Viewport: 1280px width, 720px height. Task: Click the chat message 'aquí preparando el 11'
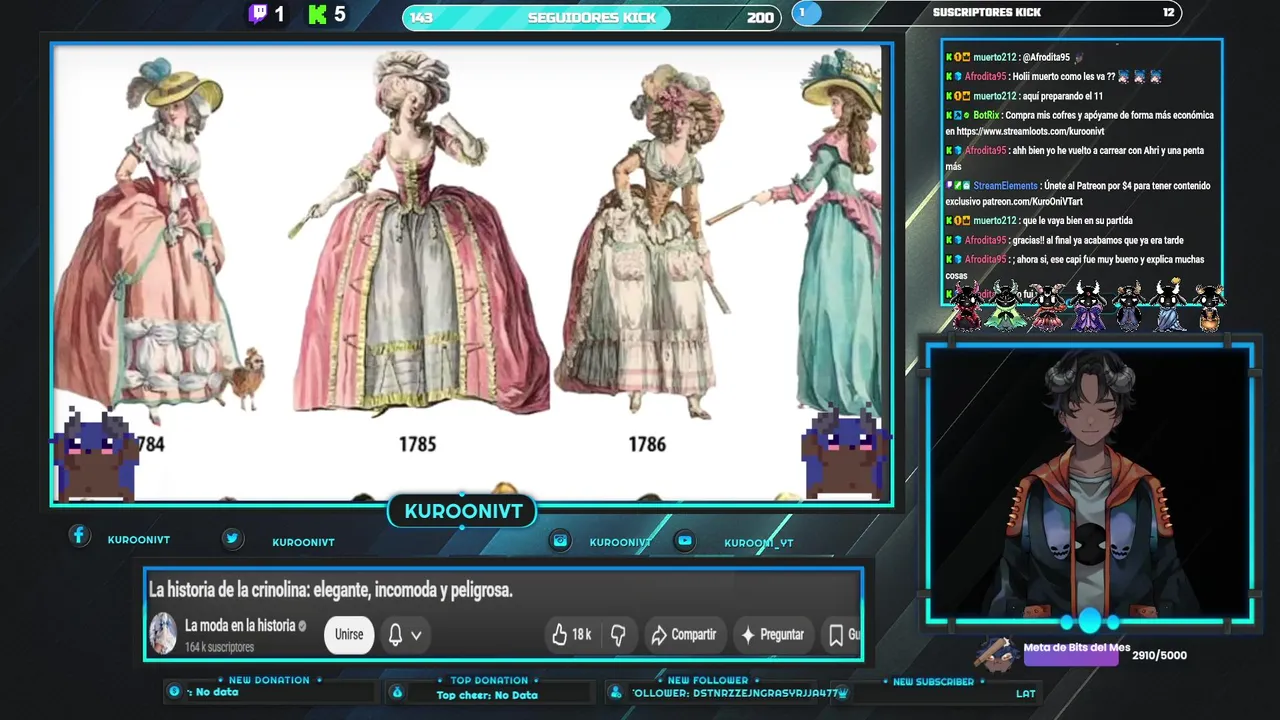(1063, 96)
